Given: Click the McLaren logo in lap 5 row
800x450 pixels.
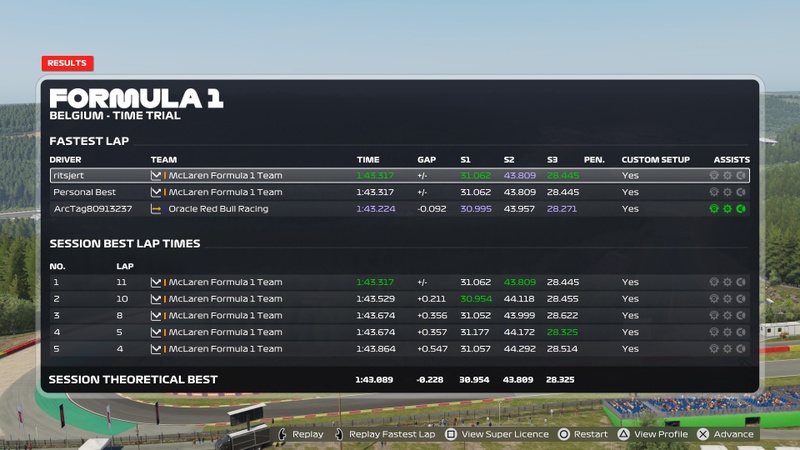Looking at the screenshot, I should (156, 332).
